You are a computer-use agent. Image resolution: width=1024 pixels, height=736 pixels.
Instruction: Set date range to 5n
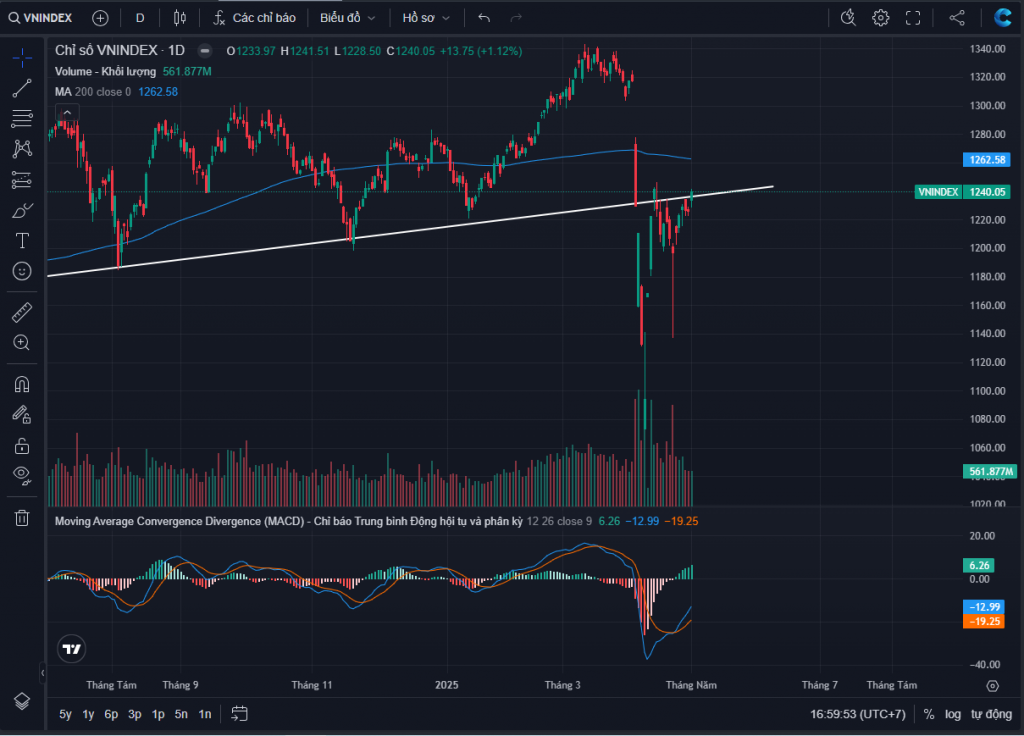pos(181,714)
